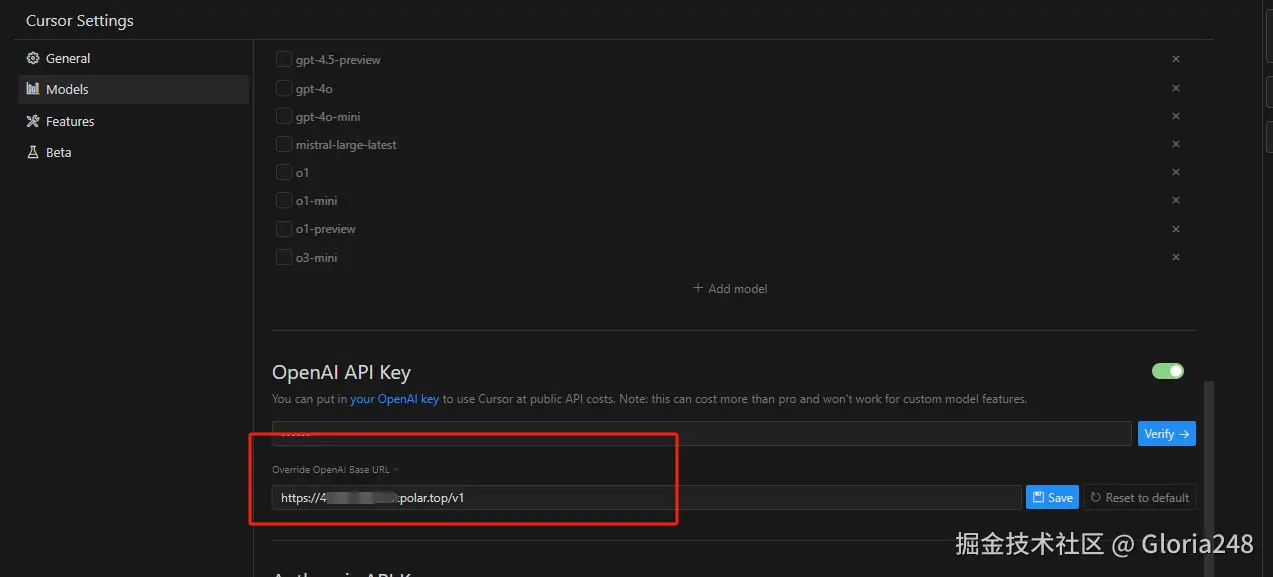1273x577 pixels.
Task: Enable the o1-mini model checkbox
Action: click(x=284, y=200)
